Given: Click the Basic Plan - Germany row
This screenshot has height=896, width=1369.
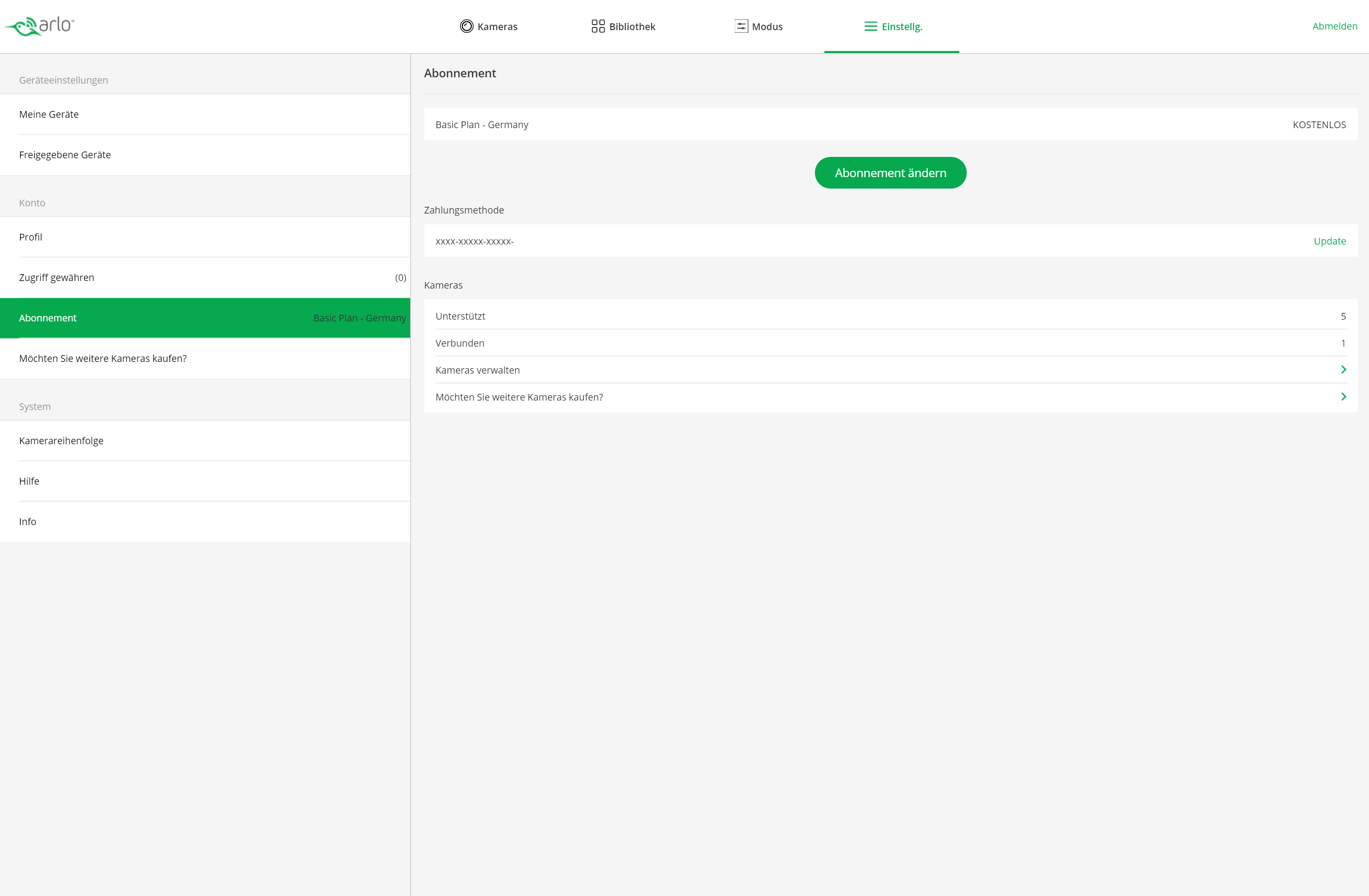Looking at the screenshot, I should pos(890,124).
